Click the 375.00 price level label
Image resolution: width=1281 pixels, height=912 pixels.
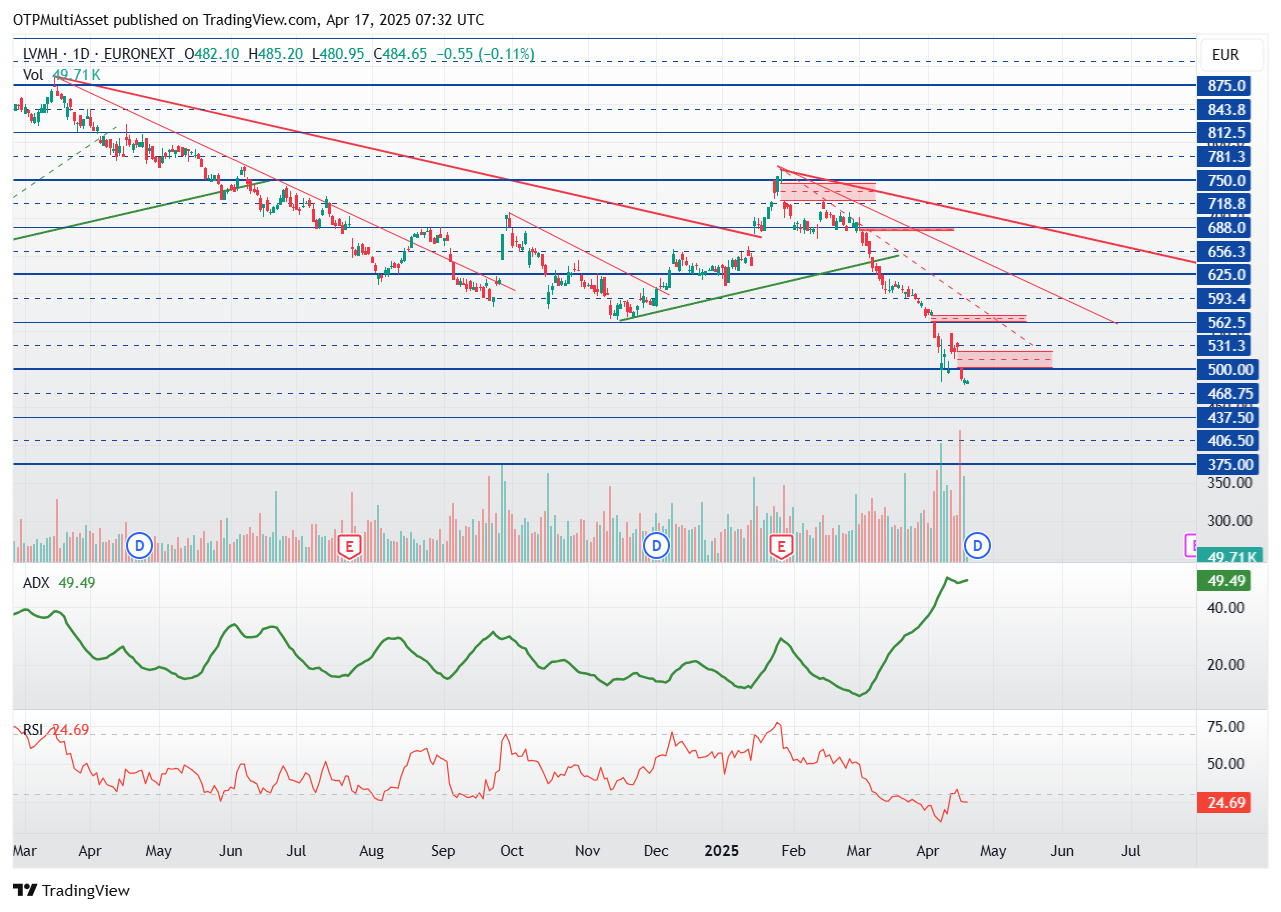pyautogui.click(x=1230, y=464)
